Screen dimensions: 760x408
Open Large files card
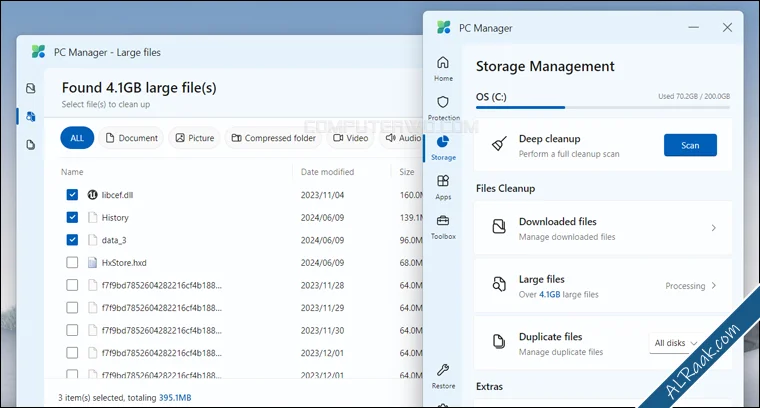click(x=603, y=285)
